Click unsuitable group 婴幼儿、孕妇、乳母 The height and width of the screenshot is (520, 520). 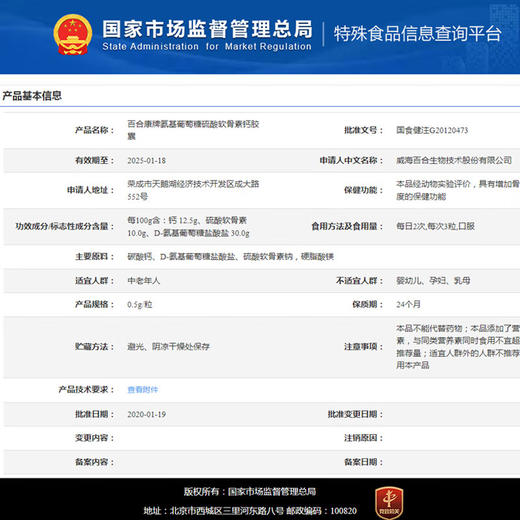433,281
